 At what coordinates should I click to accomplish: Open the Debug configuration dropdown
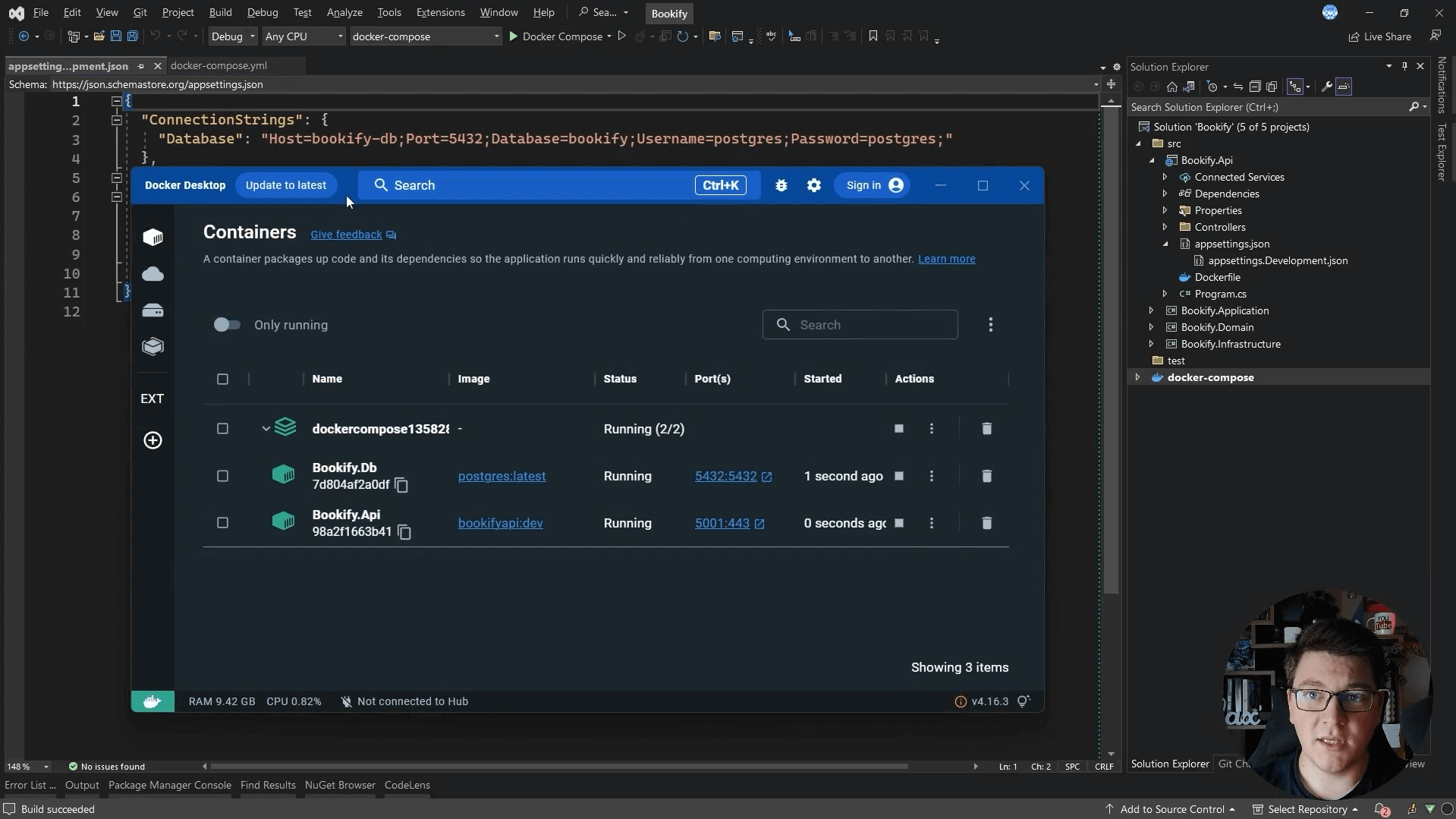coord(233,36)
